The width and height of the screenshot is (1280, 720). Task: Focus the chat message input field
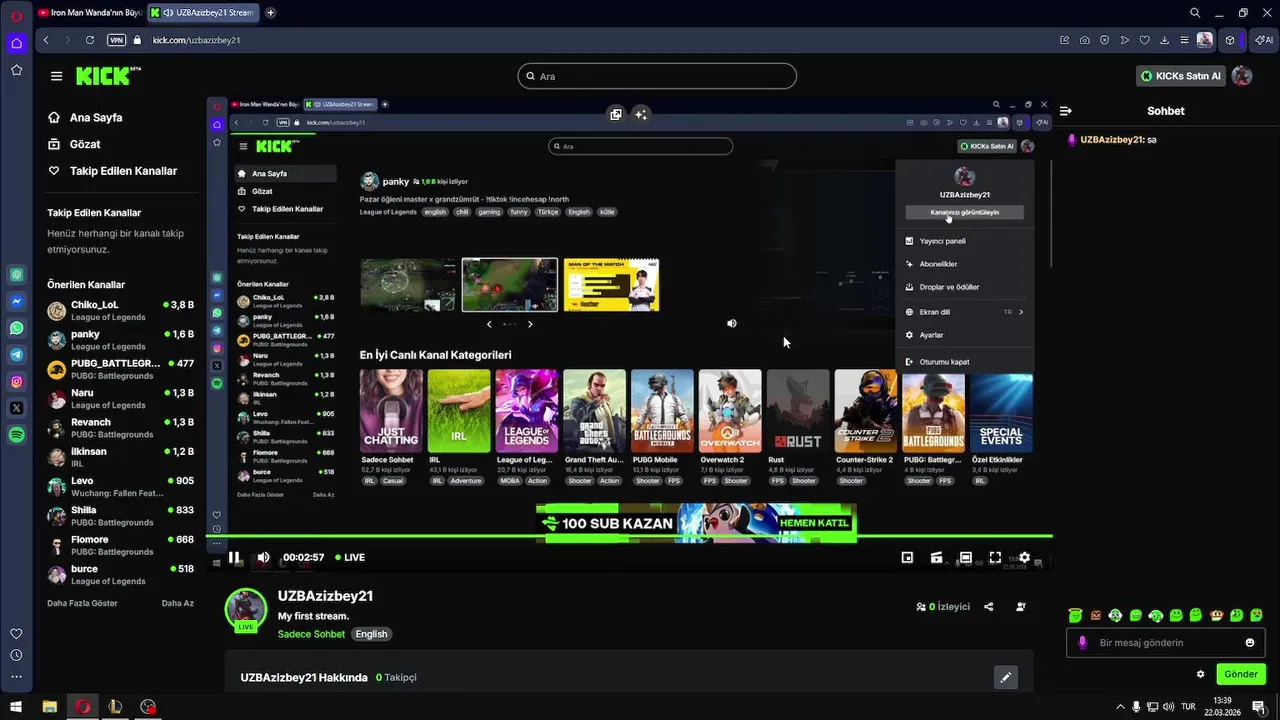1166,643
